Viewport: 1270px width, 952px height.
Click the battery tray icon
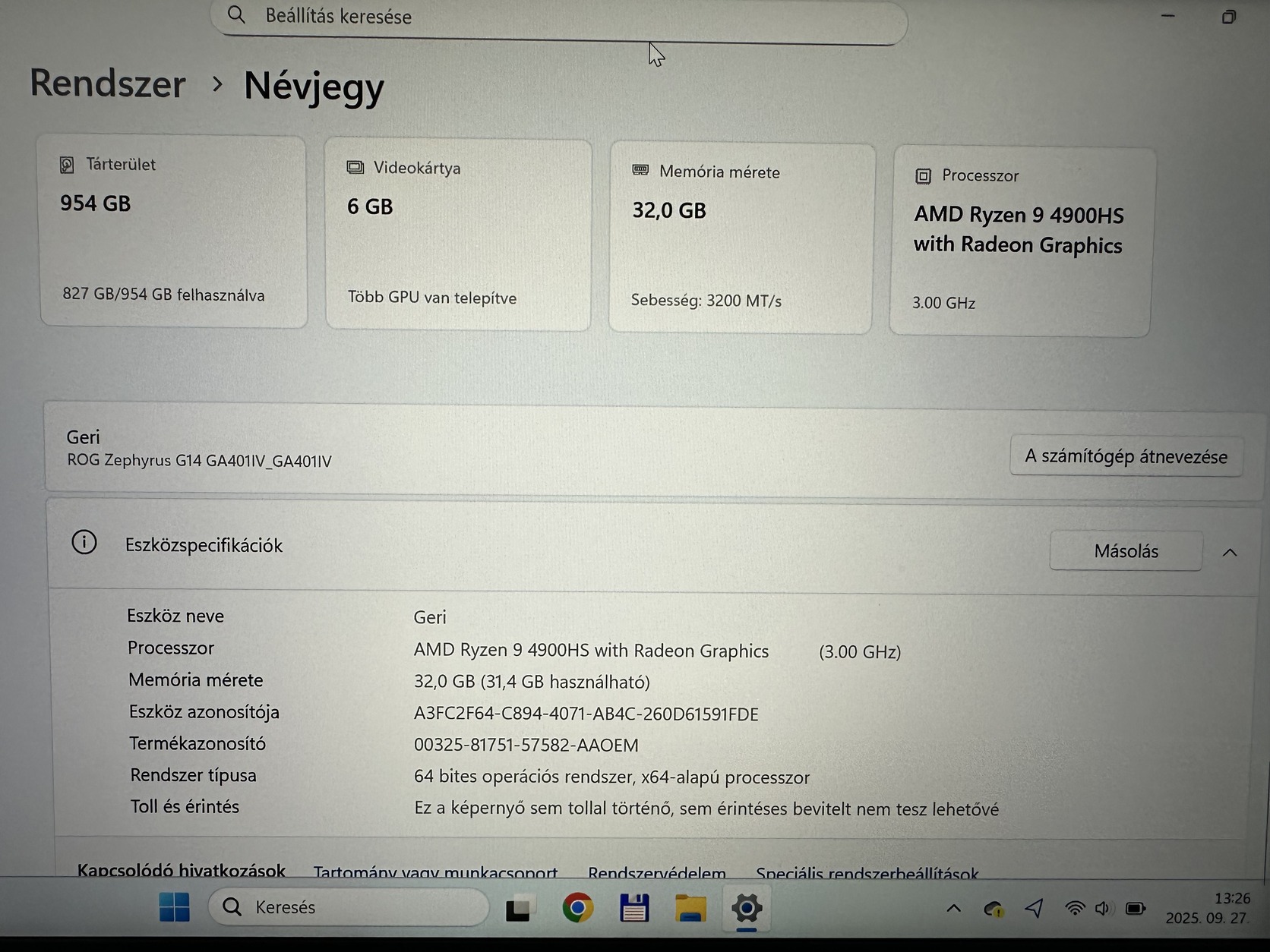(1136, 909)
